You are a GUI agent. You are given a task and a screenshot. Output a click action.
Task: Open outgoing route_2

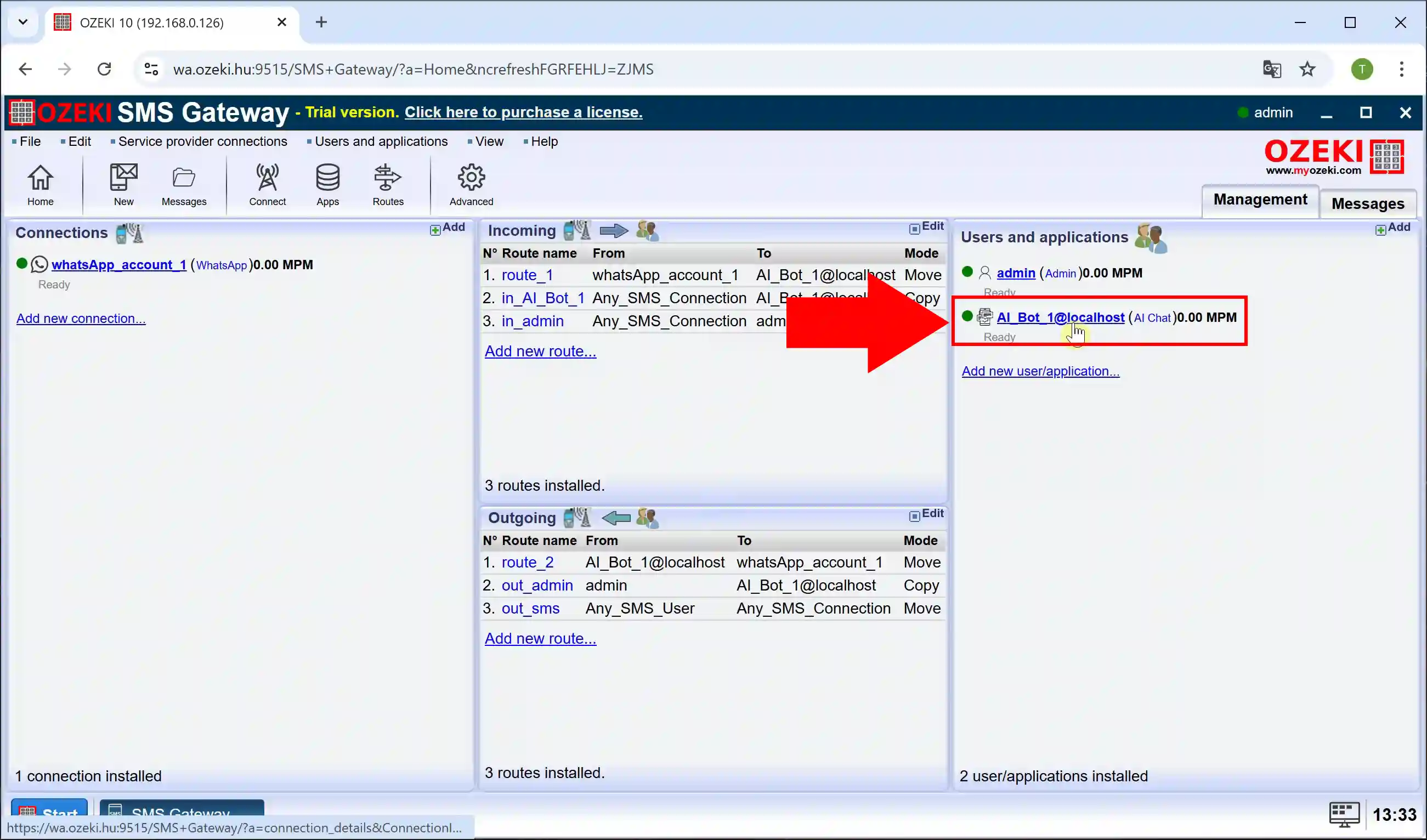pyautogui.click(x=527, y=563)
